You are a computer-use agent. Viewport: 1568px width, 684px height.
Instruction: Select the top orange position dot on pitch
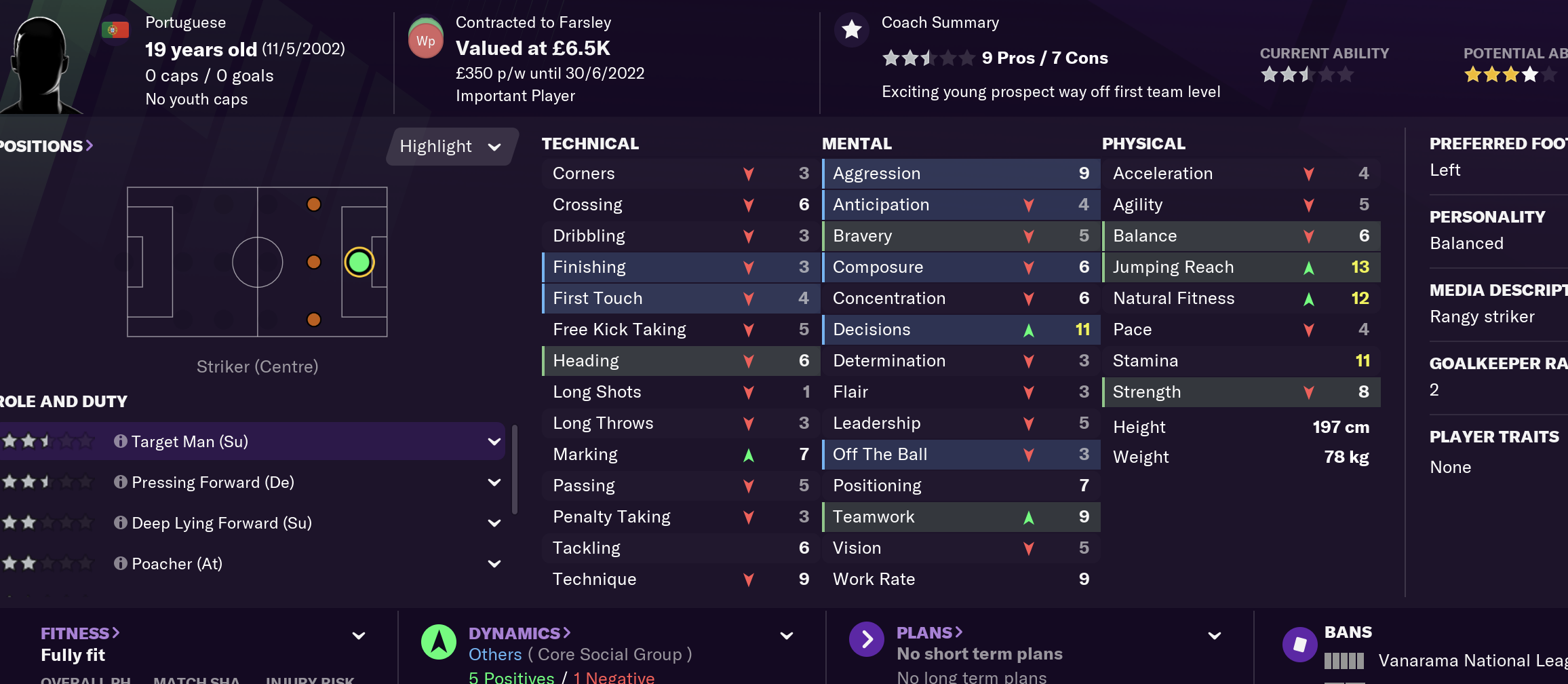313,204
